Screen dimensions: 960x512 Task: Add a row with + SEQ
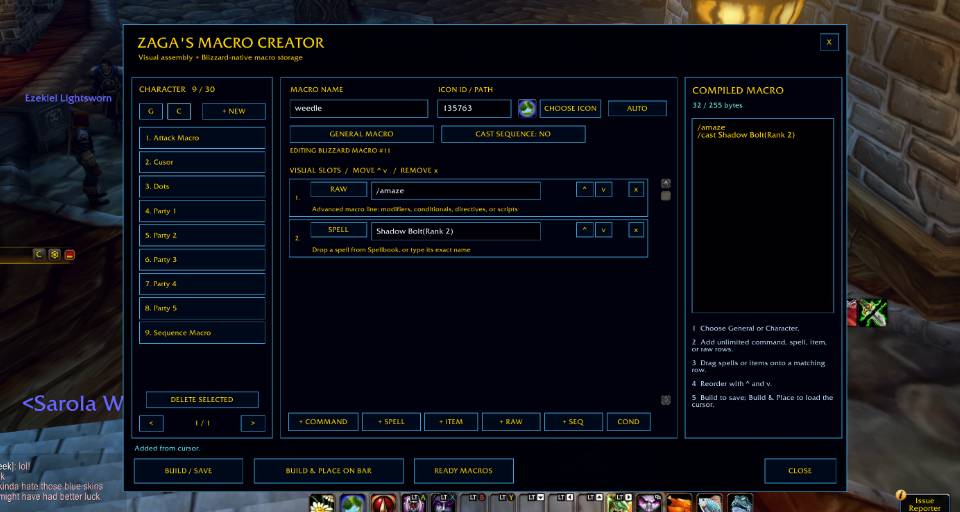coord(573,422)
